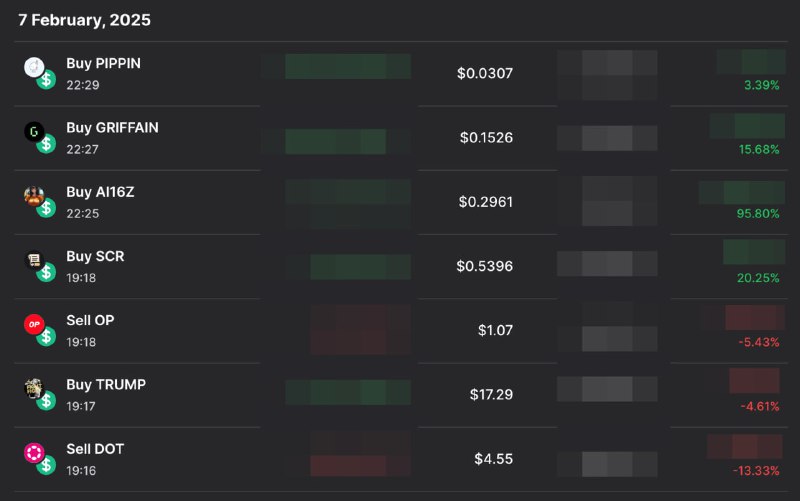Image resolution: width=800 pixels, height=501 pixels.
Task: Click the GRIFFAIN token icon
Action: (x=34, y=132)
